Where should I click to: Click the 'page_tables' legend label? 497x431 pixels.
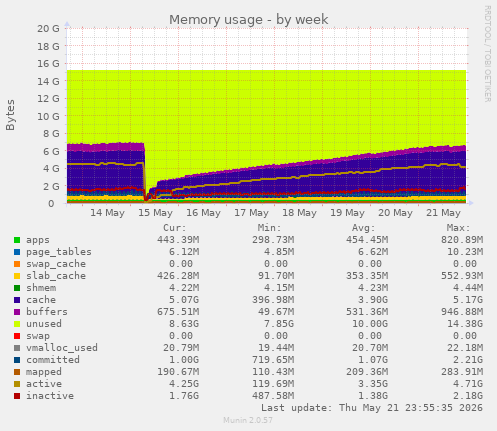[59, 252]
